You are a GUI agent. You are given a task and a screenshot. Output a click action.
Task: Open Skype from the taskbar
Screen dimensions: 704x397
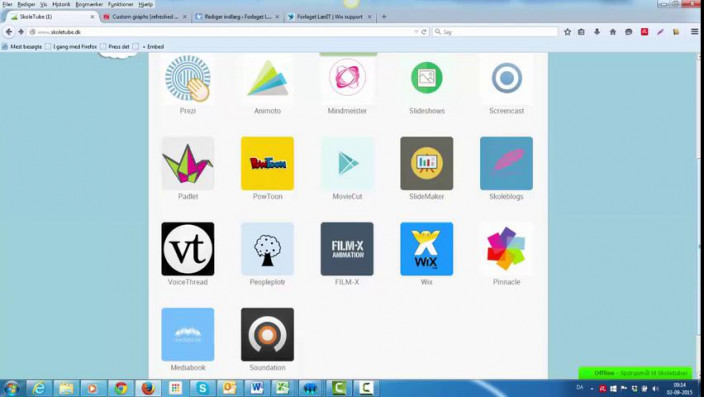pos(202,388)
